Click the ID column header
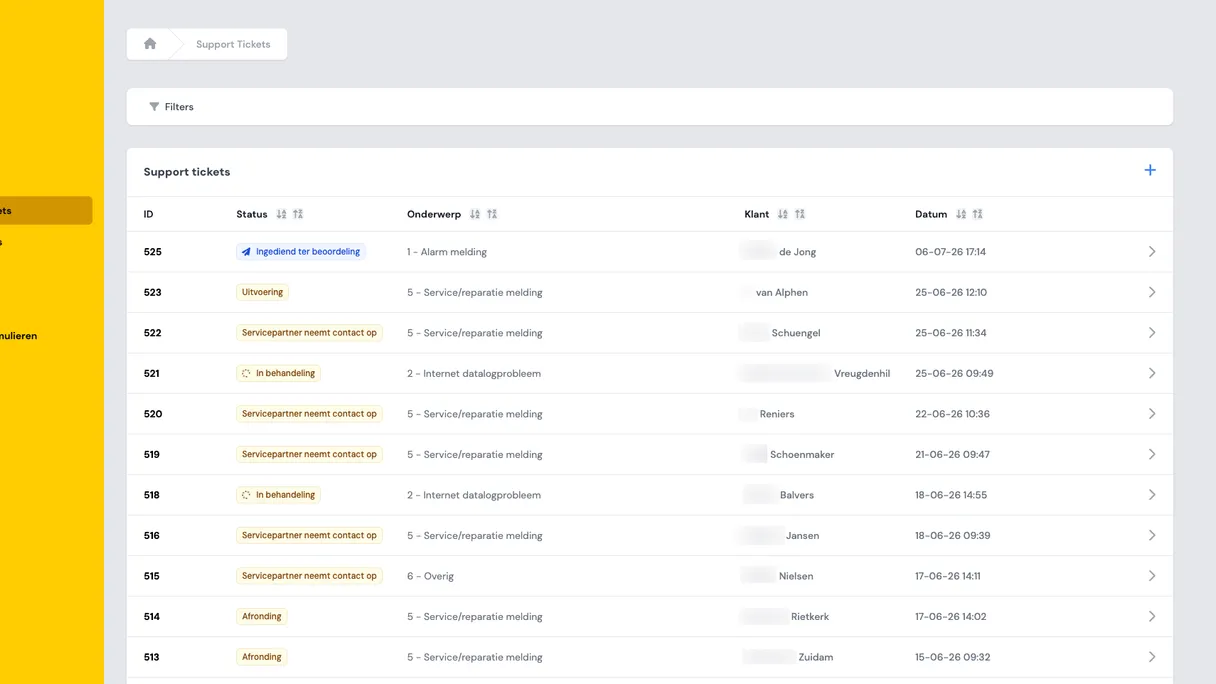 [149, 214]
